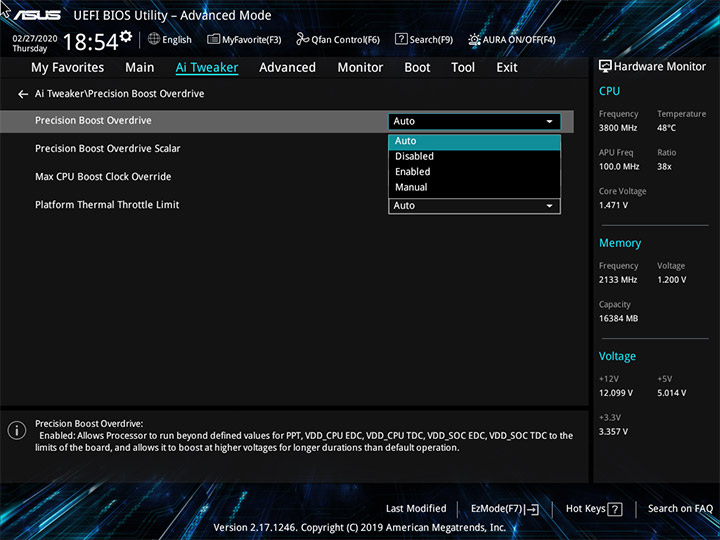Click +5V reading 5.014 V

pos(671,393)
